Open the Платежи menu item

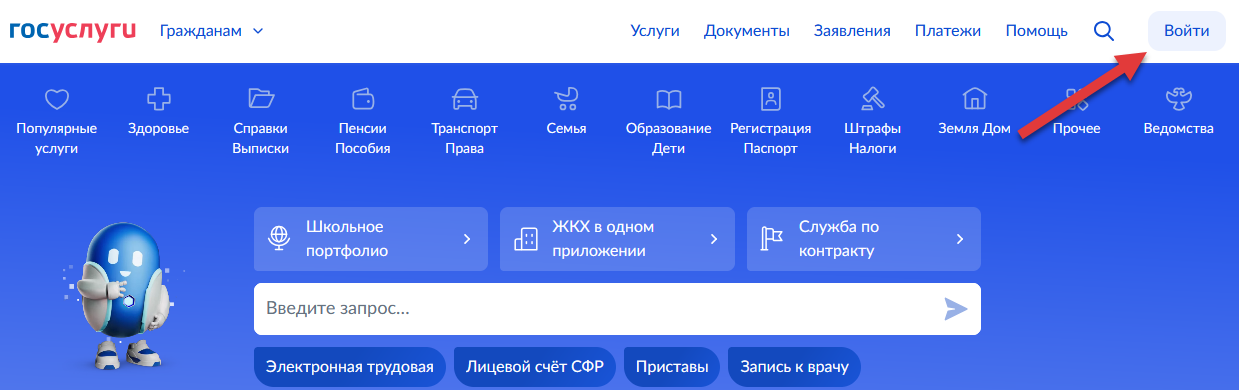coord(948,31)
